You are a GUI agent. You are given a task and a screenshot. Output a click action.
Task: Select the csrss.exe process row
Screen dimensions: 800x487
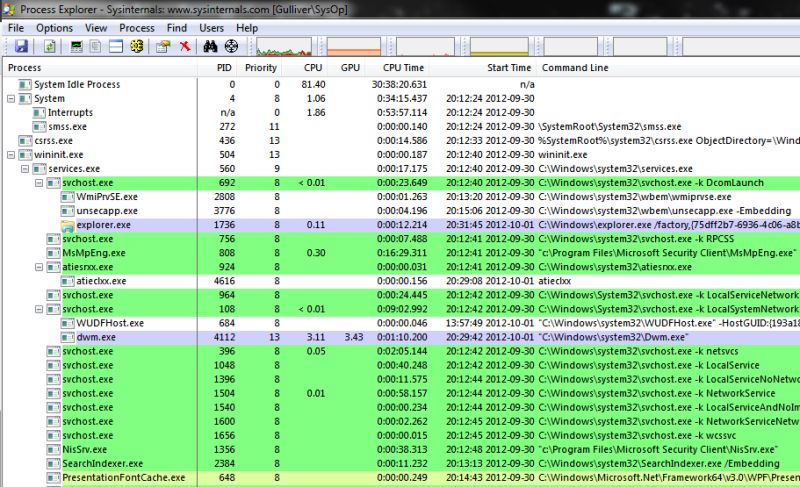402,141
